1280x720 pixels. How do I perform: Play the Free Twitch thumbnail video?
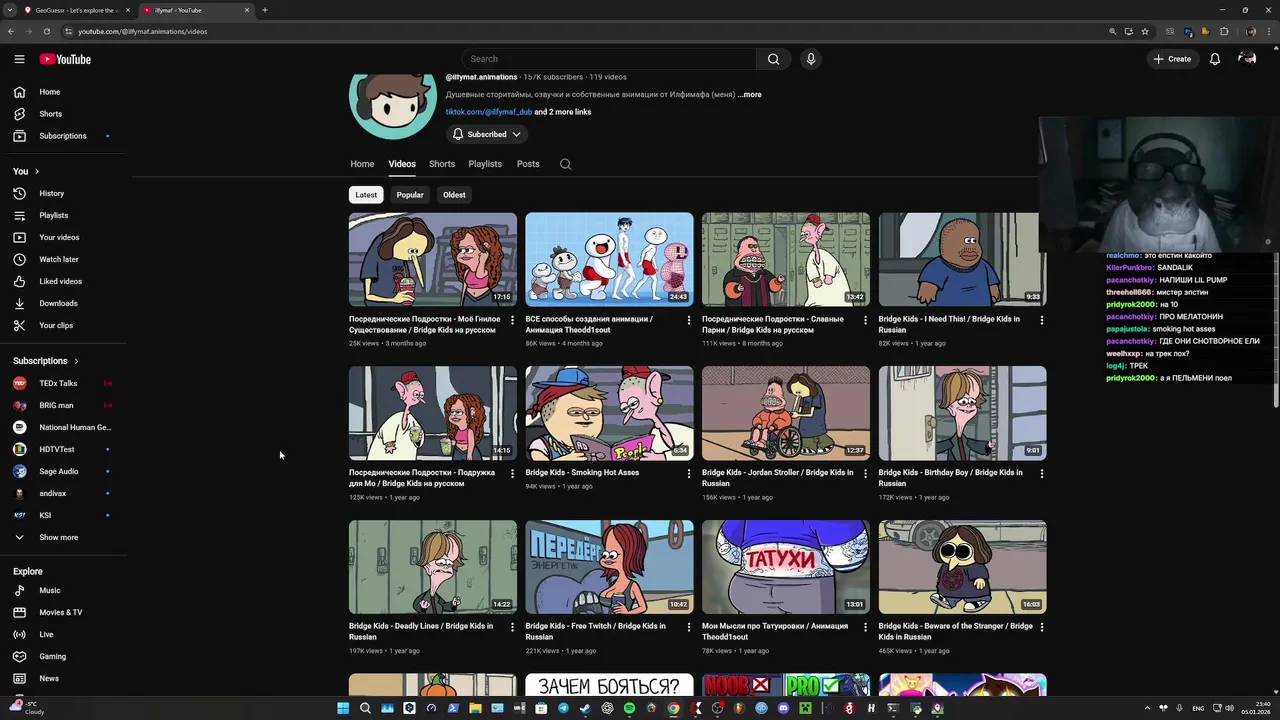tap(609, 567)
